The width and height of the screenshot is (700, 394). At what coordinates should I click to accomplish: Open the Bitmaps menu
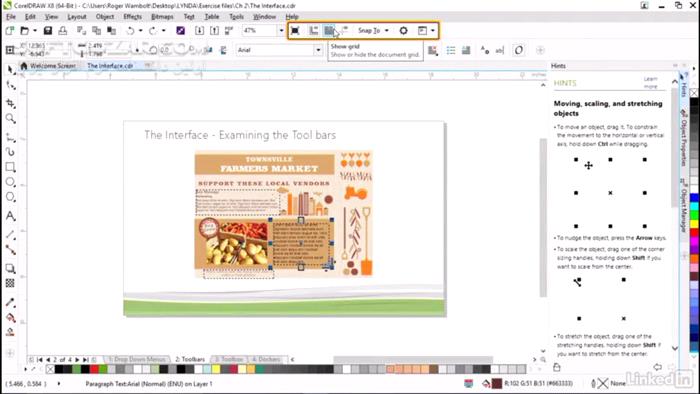click(x=162, y=17)
